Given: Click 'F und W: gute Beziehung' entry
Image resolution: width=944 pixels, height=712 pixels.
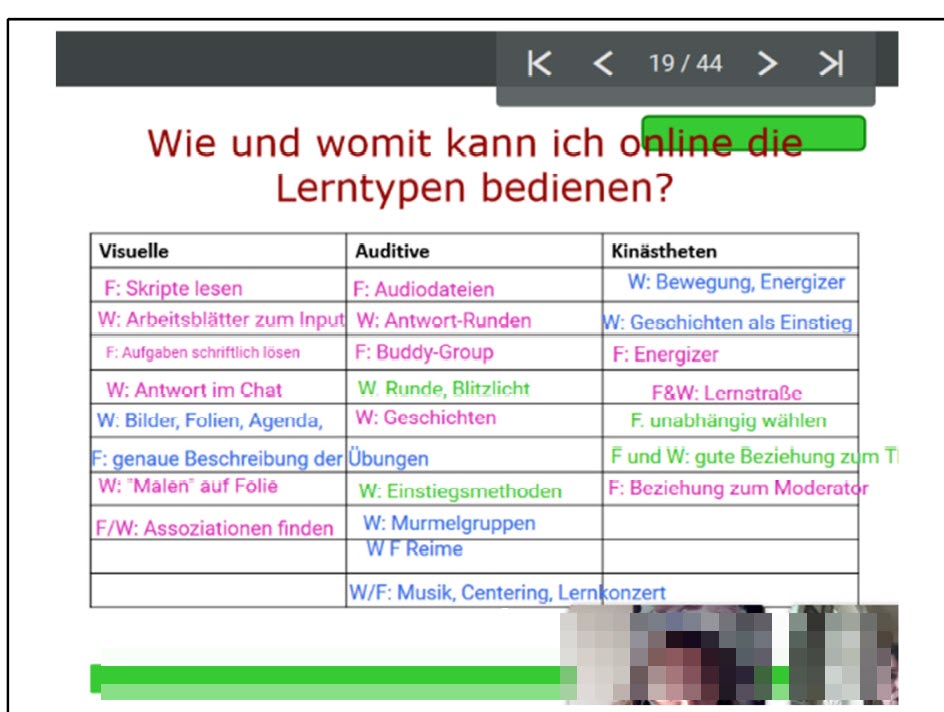Looking at the screenshot, I should click(754, 456).
